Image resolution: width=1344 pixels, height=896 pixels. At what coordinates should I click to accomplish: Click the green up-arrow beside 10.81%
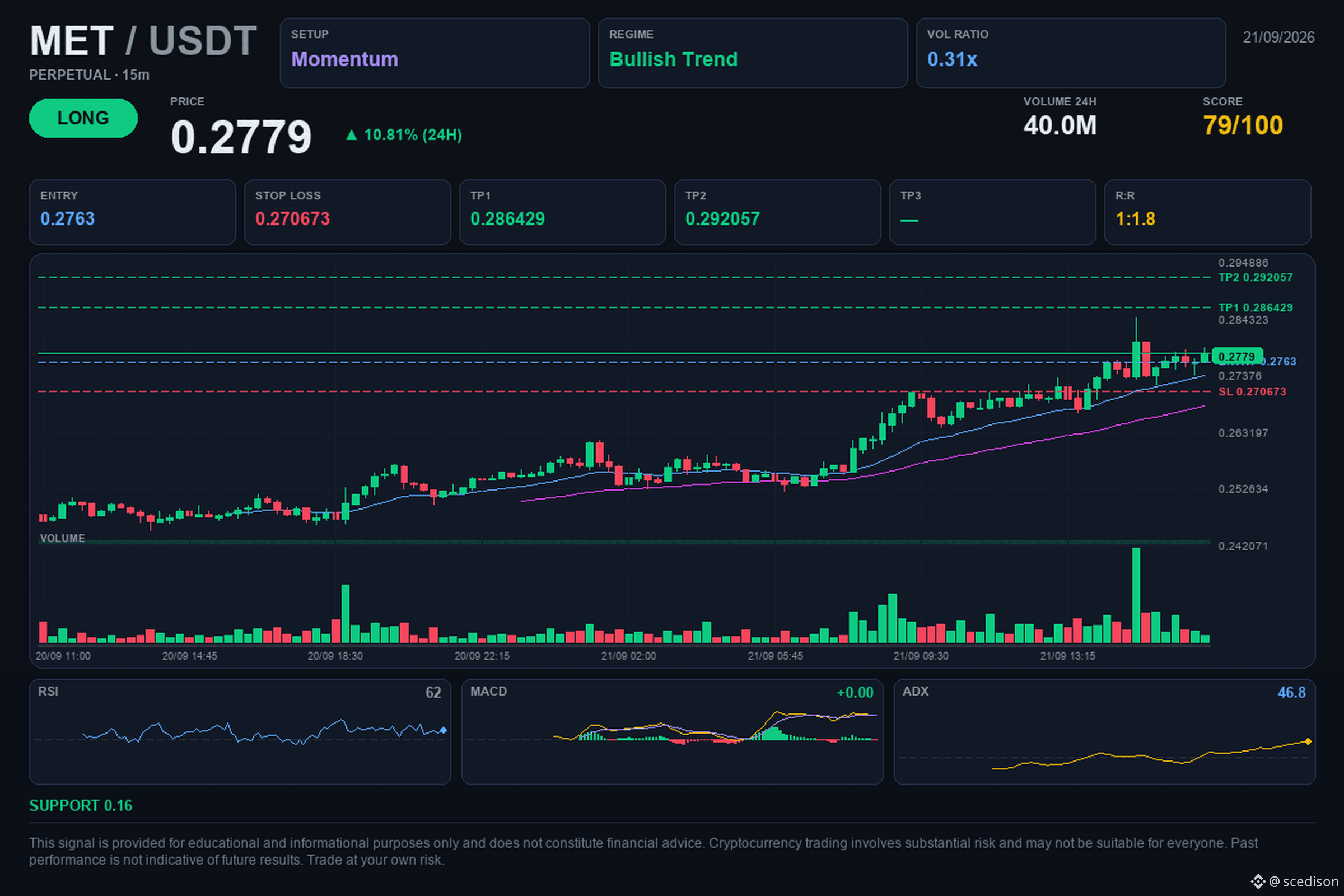[x=352, y=135]
